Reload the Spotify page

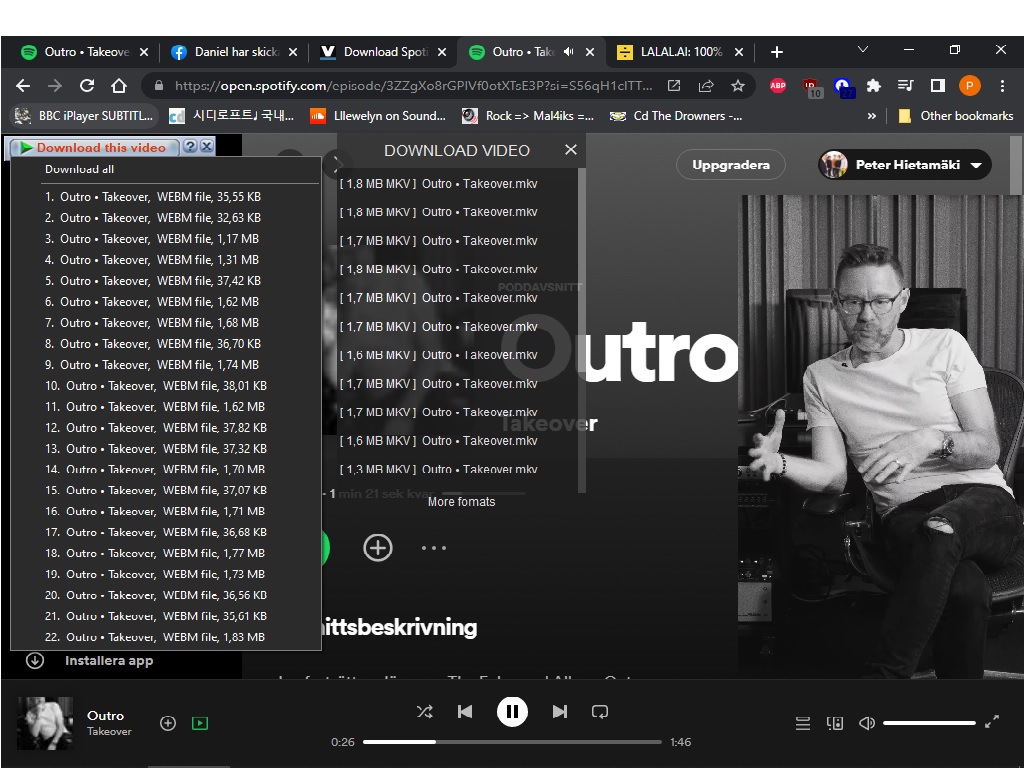[87, 86]
